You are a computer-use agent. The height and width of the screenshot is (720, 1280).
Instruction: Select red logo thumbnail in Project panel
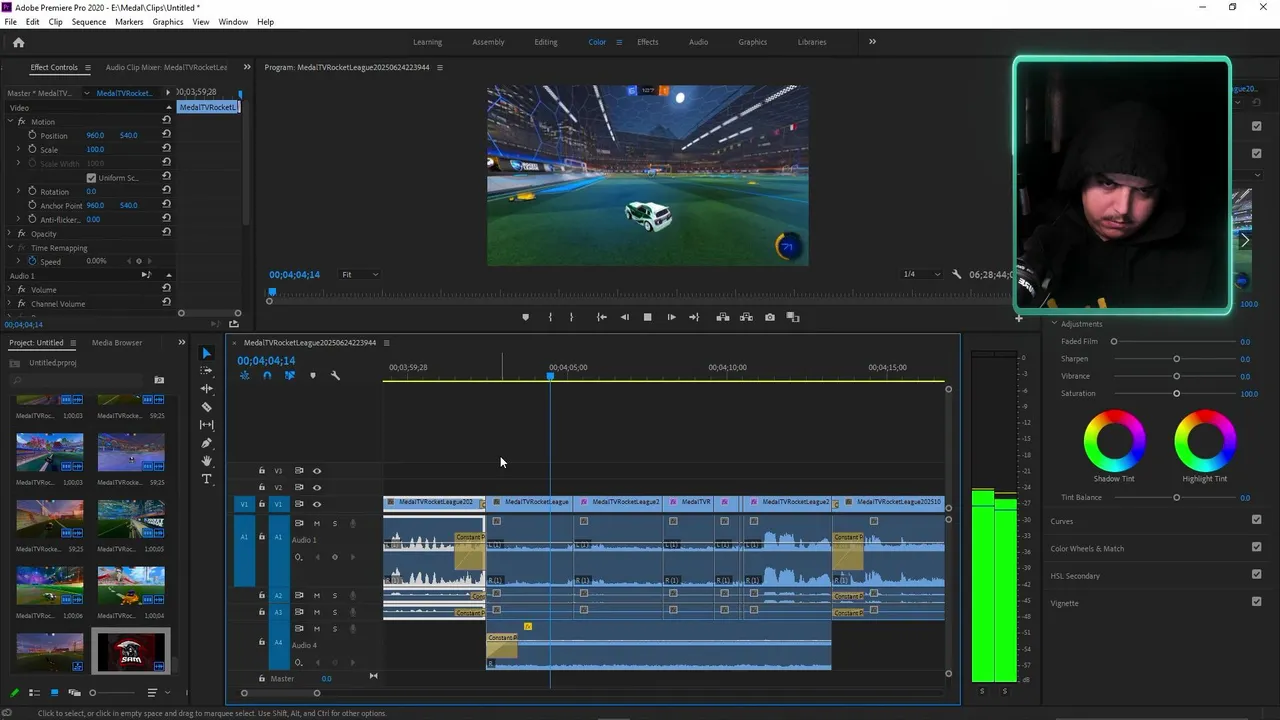tap(131, 652)
